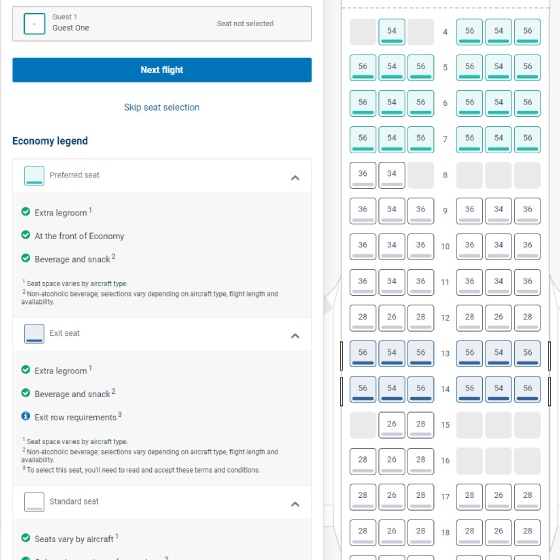Click the Standard seat legend icon
560x560 pixels.
click(x=34, y=502)
